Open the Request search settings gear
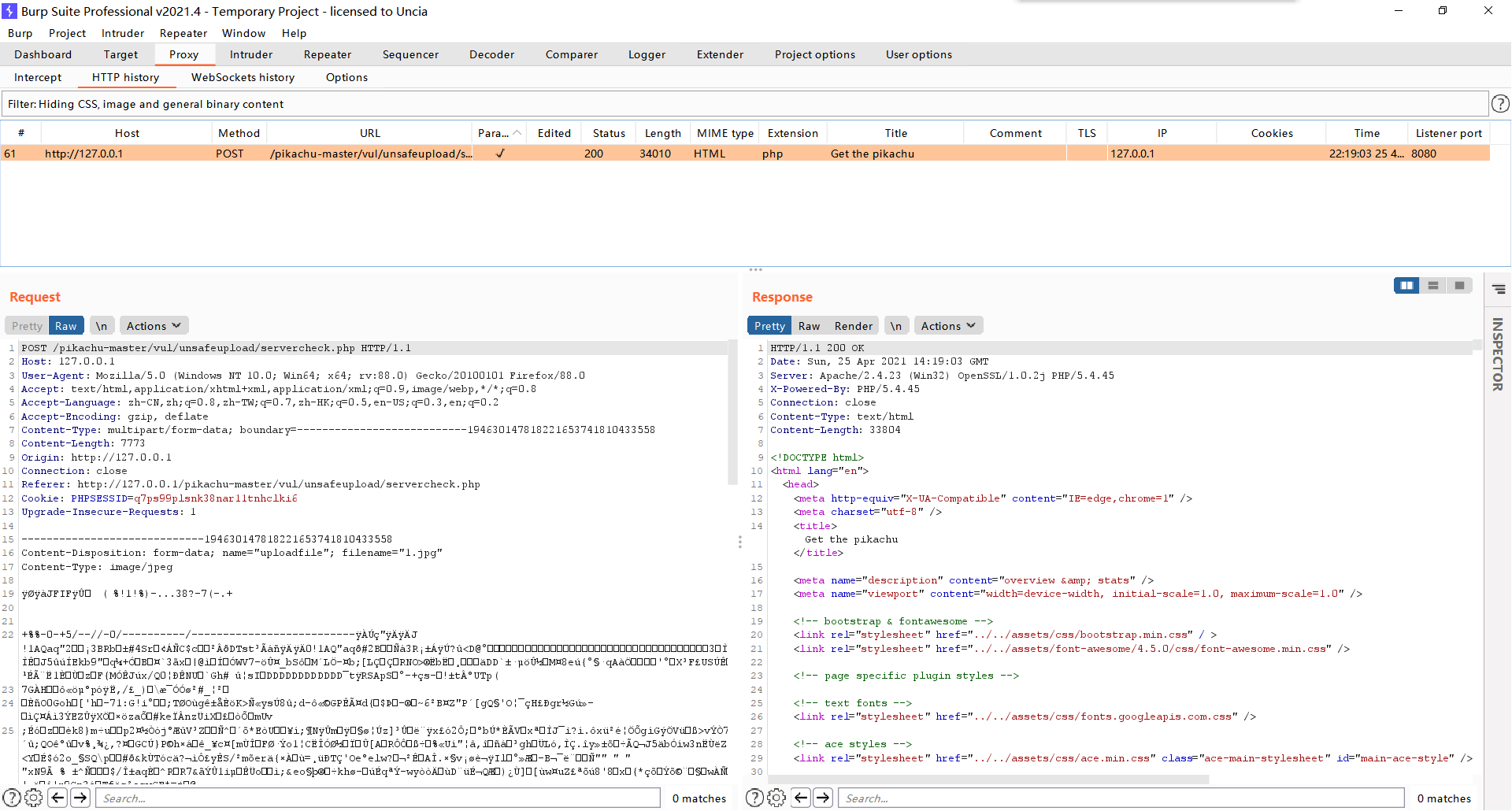Image resolution: width=1512 pixels, height=811 pixels. [34, 798]
